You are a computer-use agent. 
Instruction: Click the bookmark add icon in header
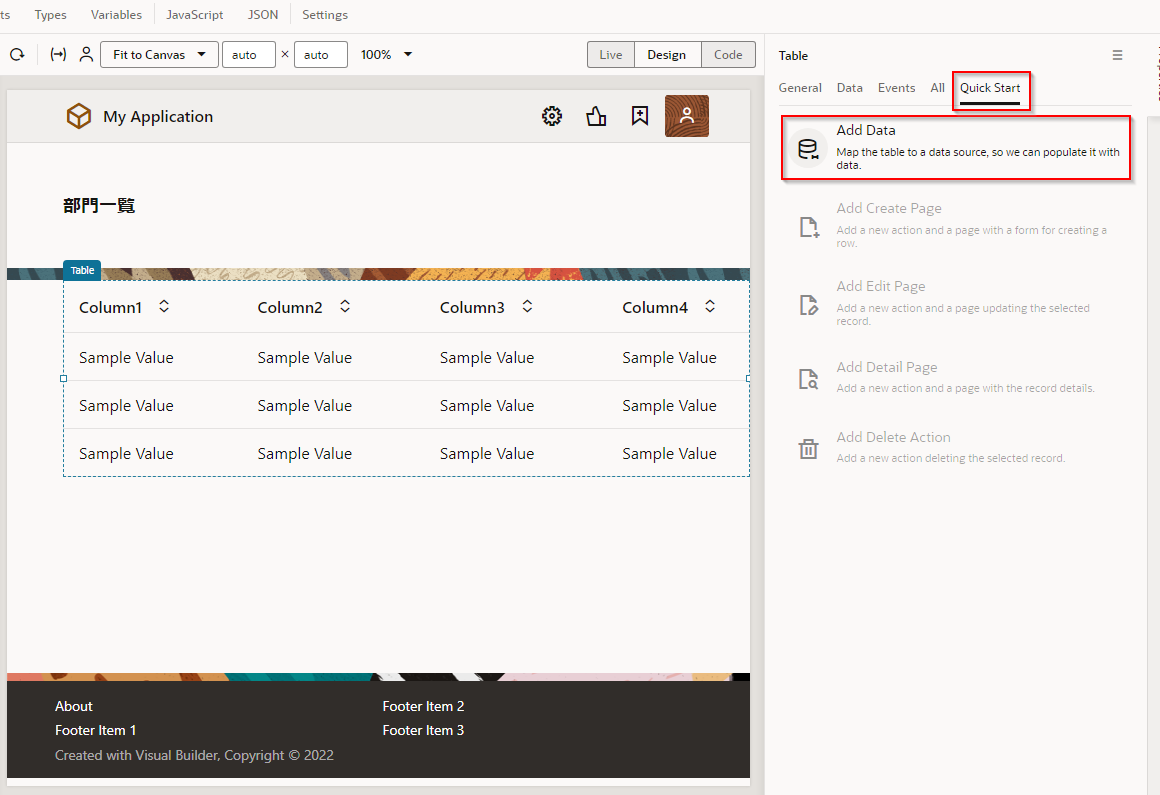point(640,116)
